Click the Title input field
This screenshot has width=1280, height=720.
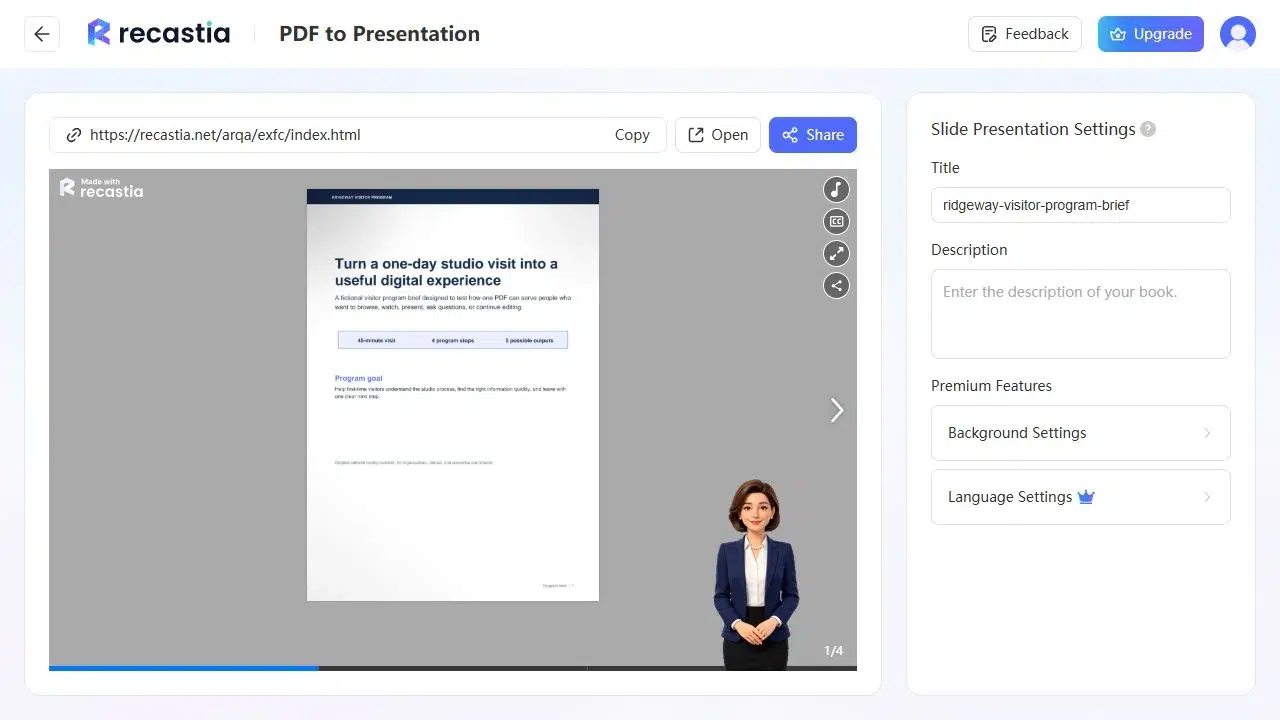pos(1081,205)
